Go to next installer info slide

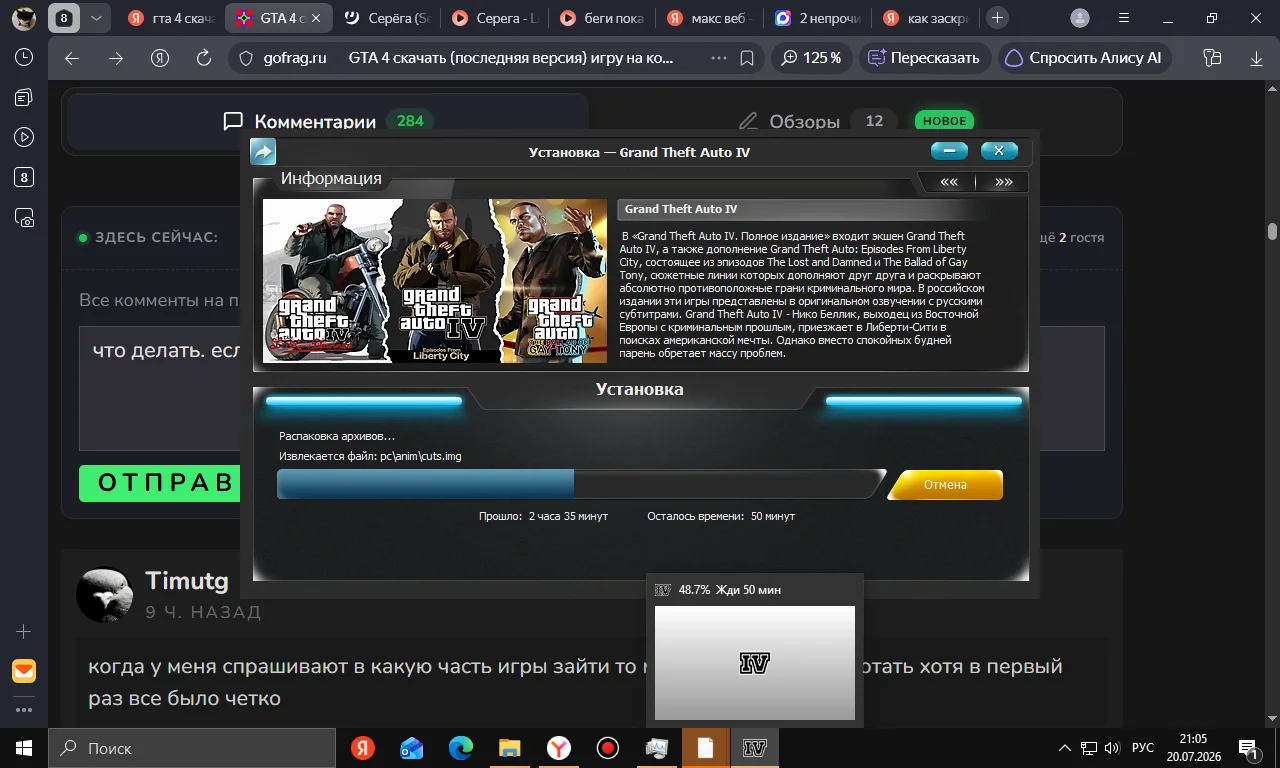coord(1003,182)
